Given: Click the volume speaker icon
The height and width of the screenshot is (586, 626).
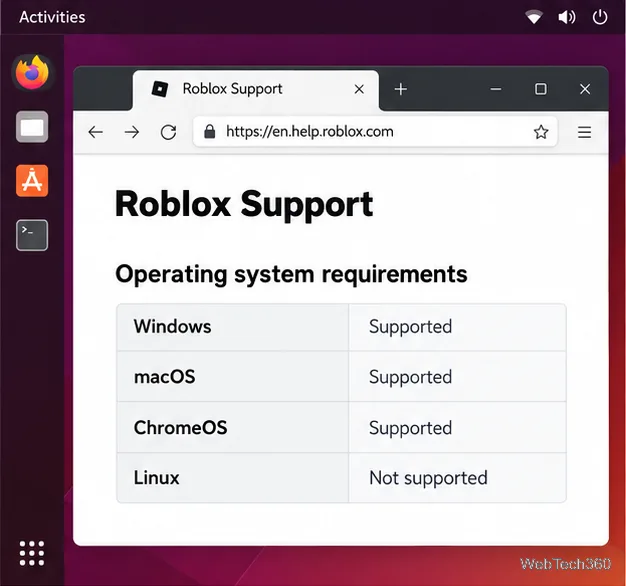Looking at the screenshot, I should coord(567,17).
